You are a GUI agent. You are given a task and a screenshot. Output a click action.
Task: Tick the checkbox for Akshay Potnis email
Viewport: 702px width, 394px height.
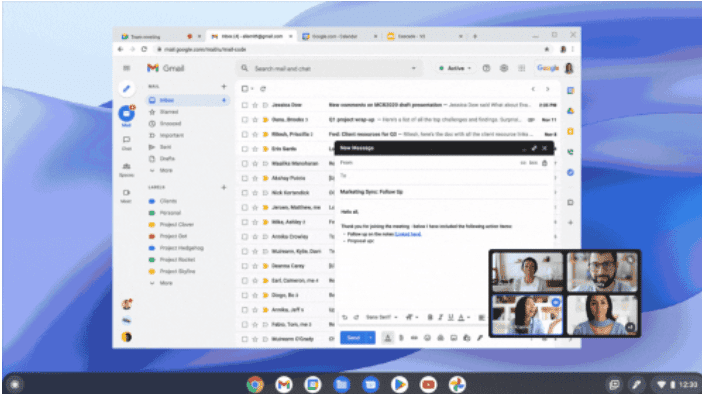pos(244,178)
